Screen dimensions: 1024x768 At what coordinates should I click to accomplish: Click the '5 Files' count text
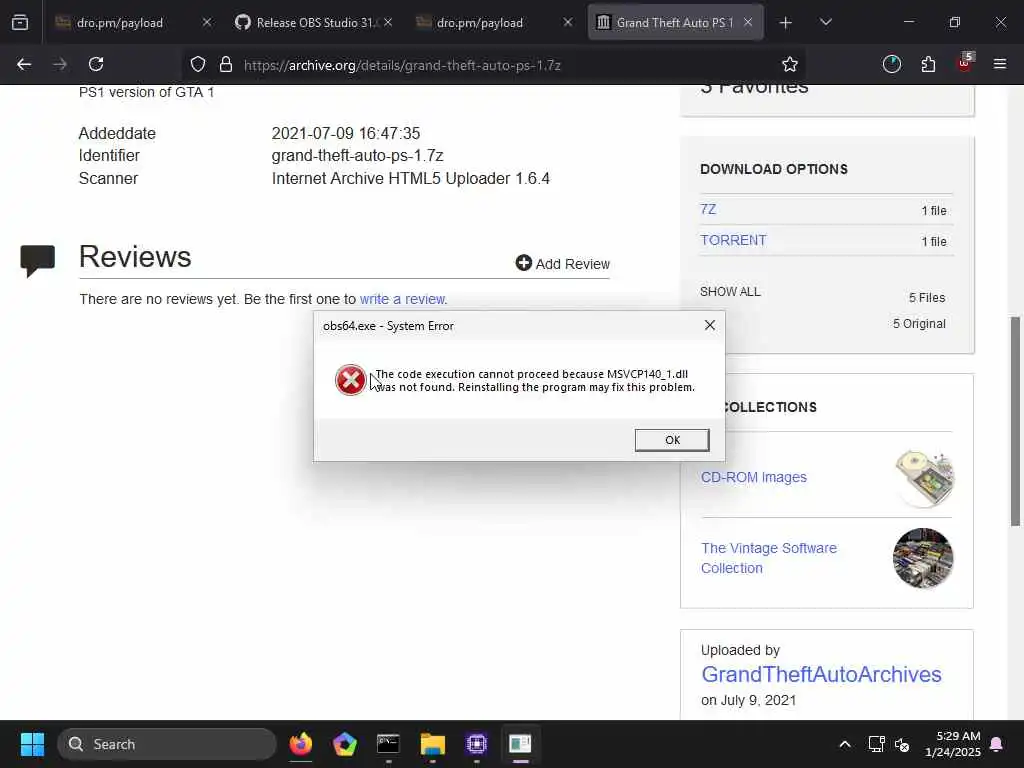(x=927, y=298)
